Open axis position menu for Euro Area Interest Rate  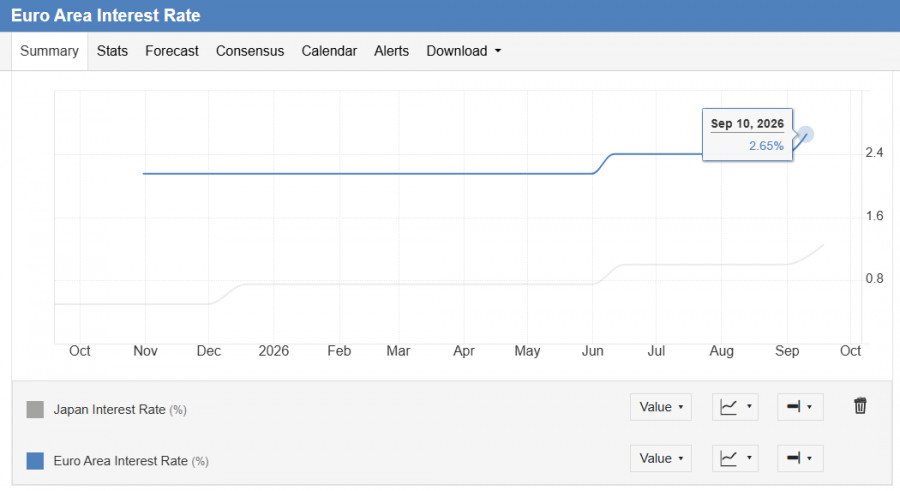tap(800, 458)
